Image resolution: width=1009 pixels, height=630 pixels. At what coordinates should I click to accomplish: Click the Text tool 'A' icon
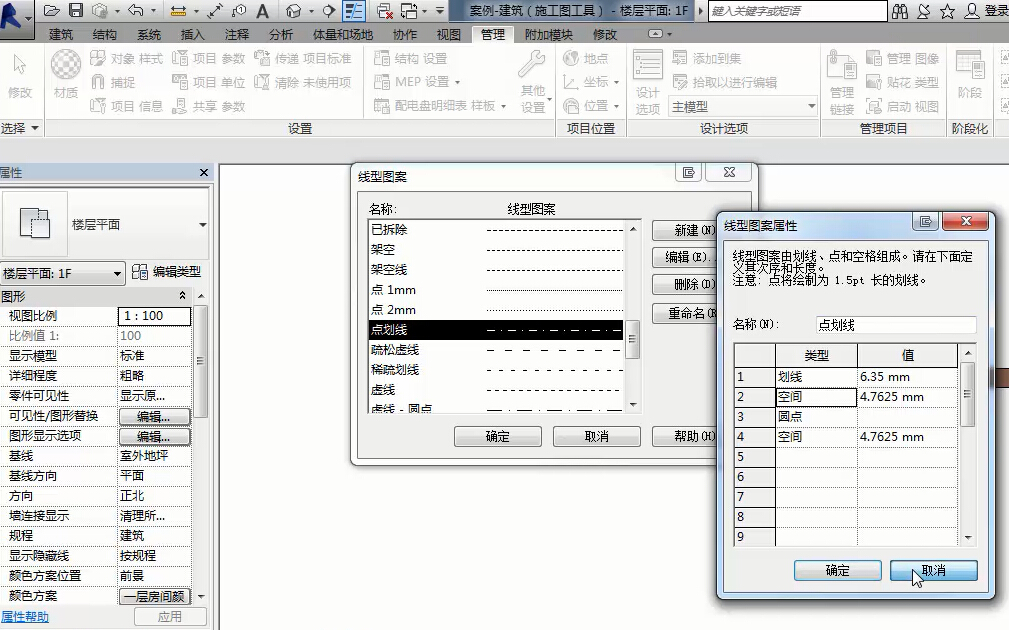pos(262,11)
